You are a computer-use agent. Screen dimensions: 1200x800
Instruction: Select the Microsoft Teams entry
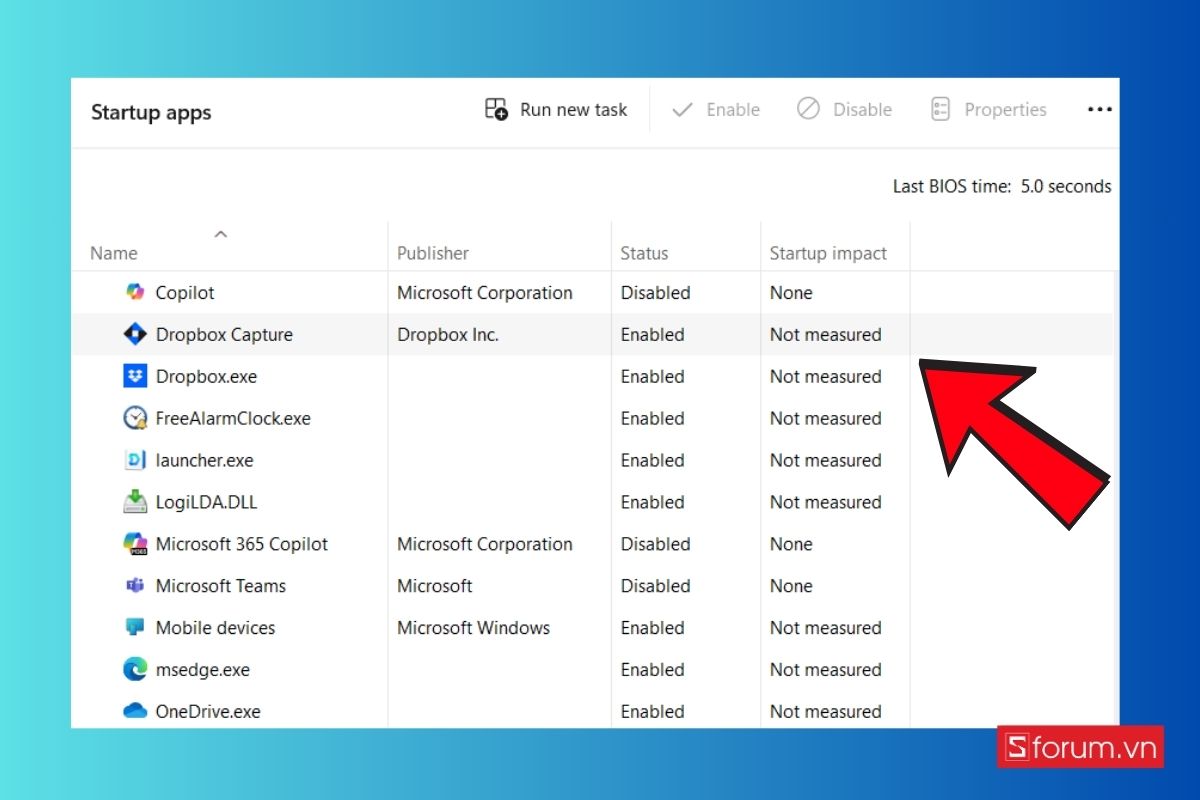click(221, 586)
